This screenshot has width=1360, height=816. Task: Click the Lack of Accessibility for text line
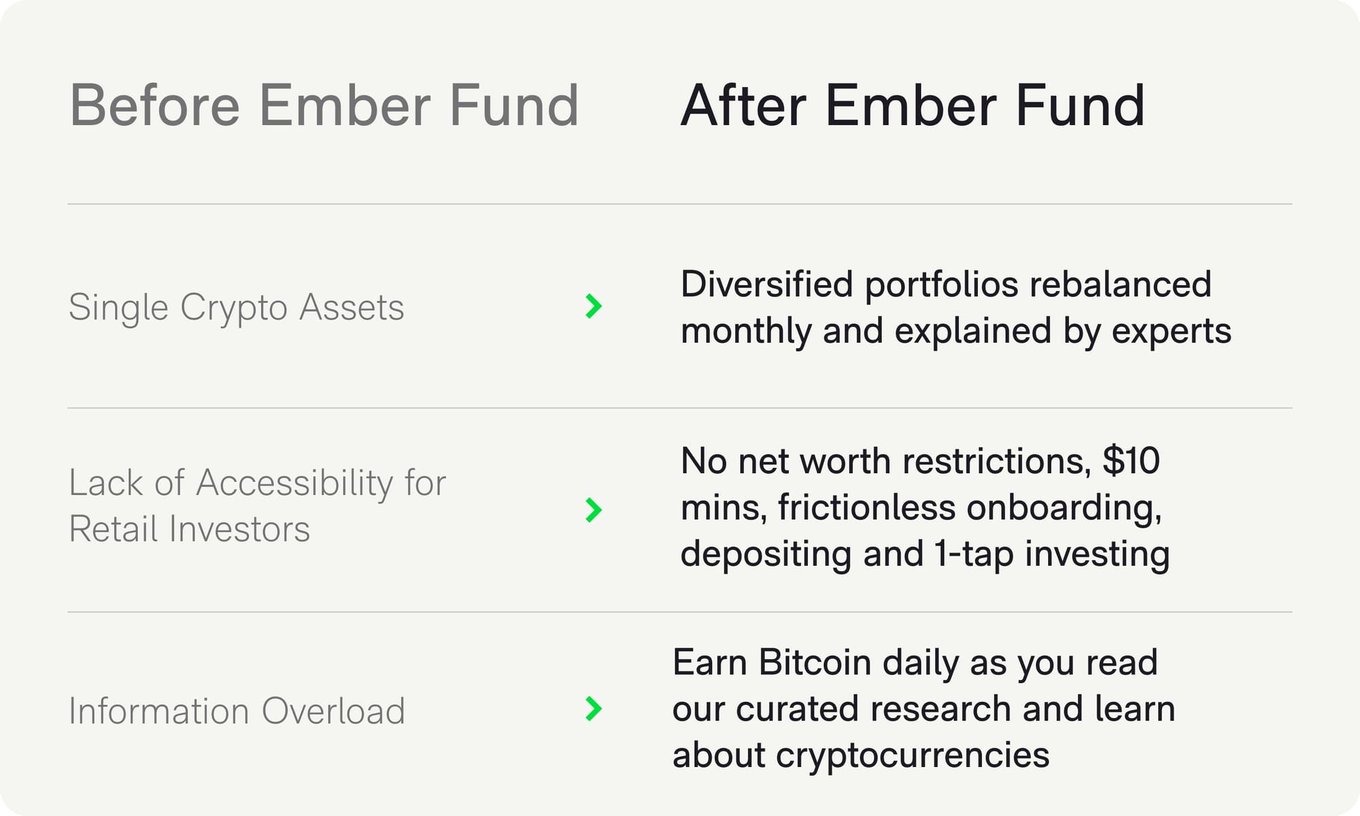coord(257,483)
